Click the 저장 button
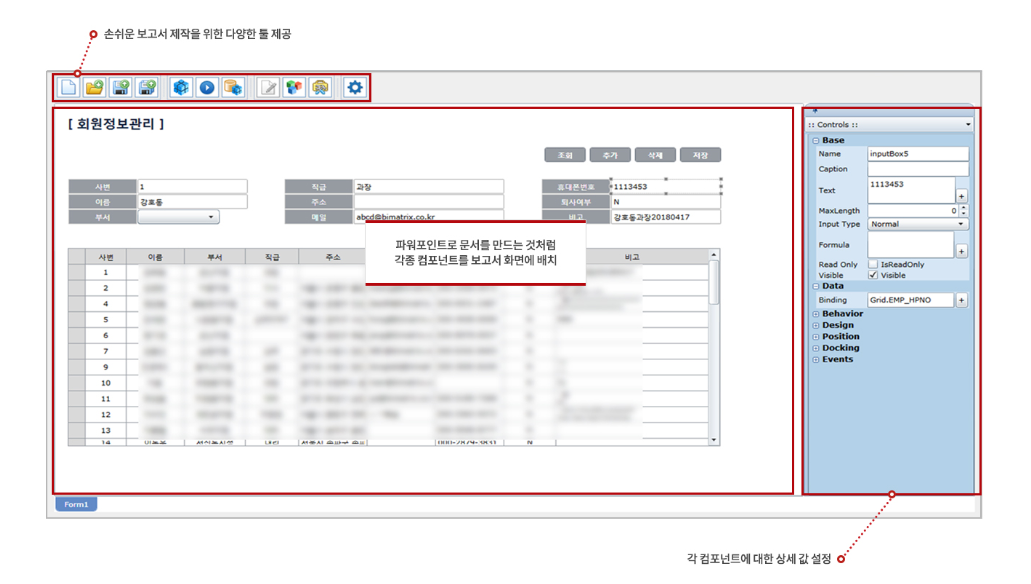 tap(700, 155)
